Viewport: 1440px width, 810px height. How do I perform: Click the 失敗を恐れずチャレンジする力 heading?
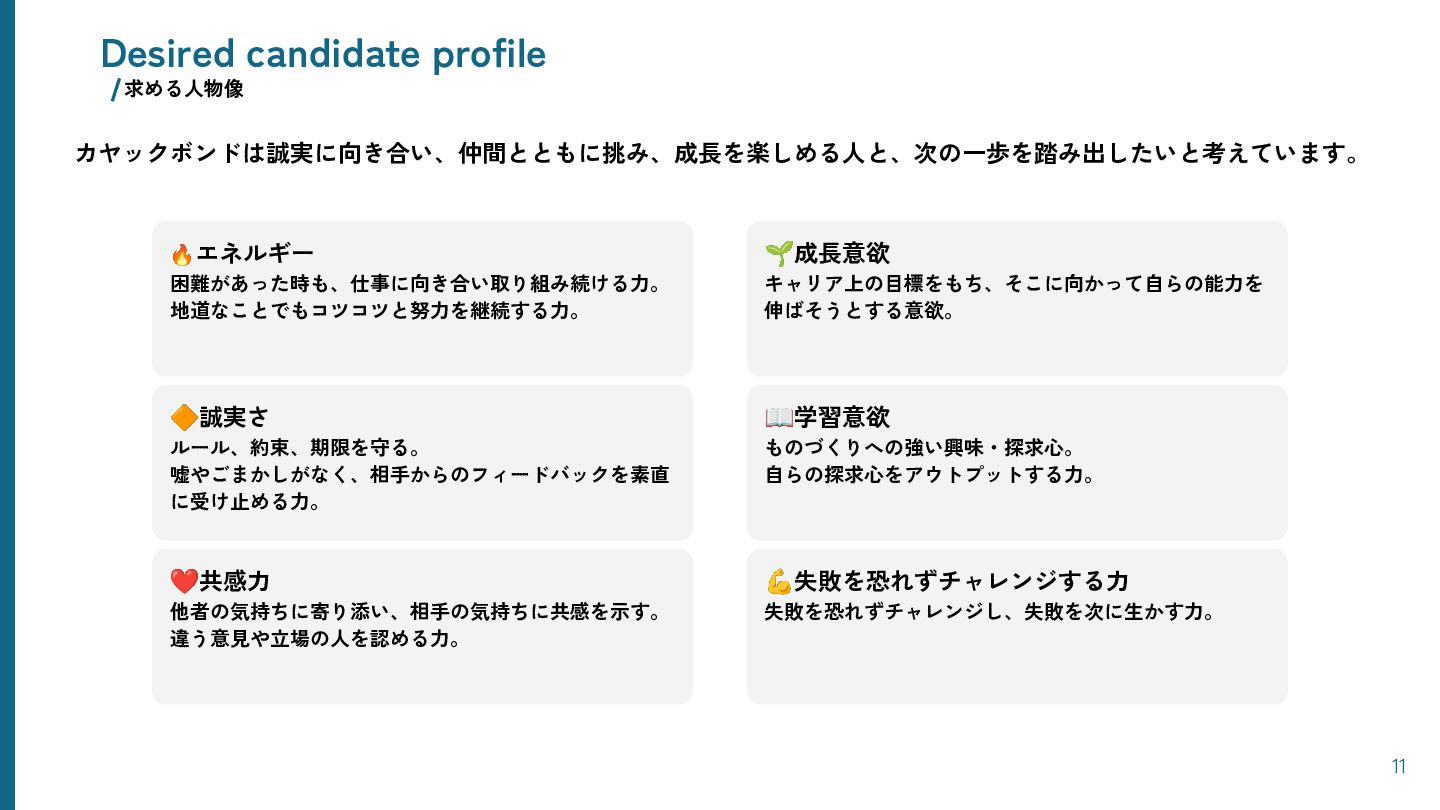pyautogui.click(x=961, y=581)
